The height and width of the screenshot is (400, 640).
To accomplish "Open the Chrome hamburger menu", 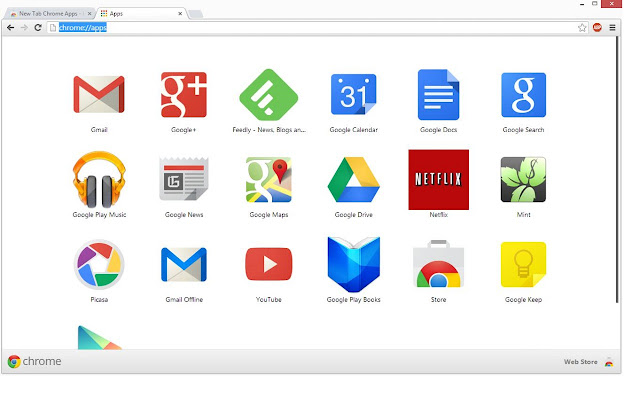I will click(x=612, y=28).
